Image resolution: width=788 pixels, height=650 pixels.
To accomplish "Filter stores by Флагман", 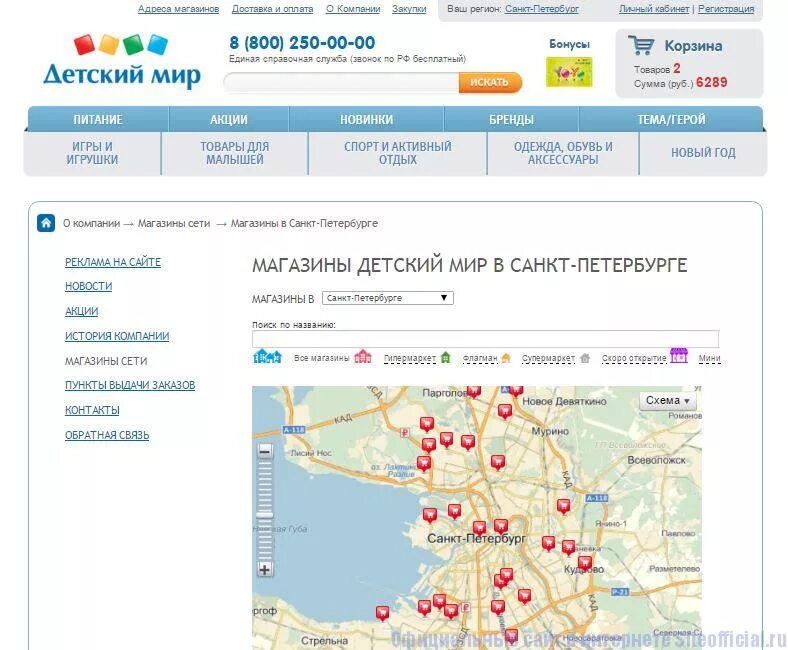I will click(480, 358).
